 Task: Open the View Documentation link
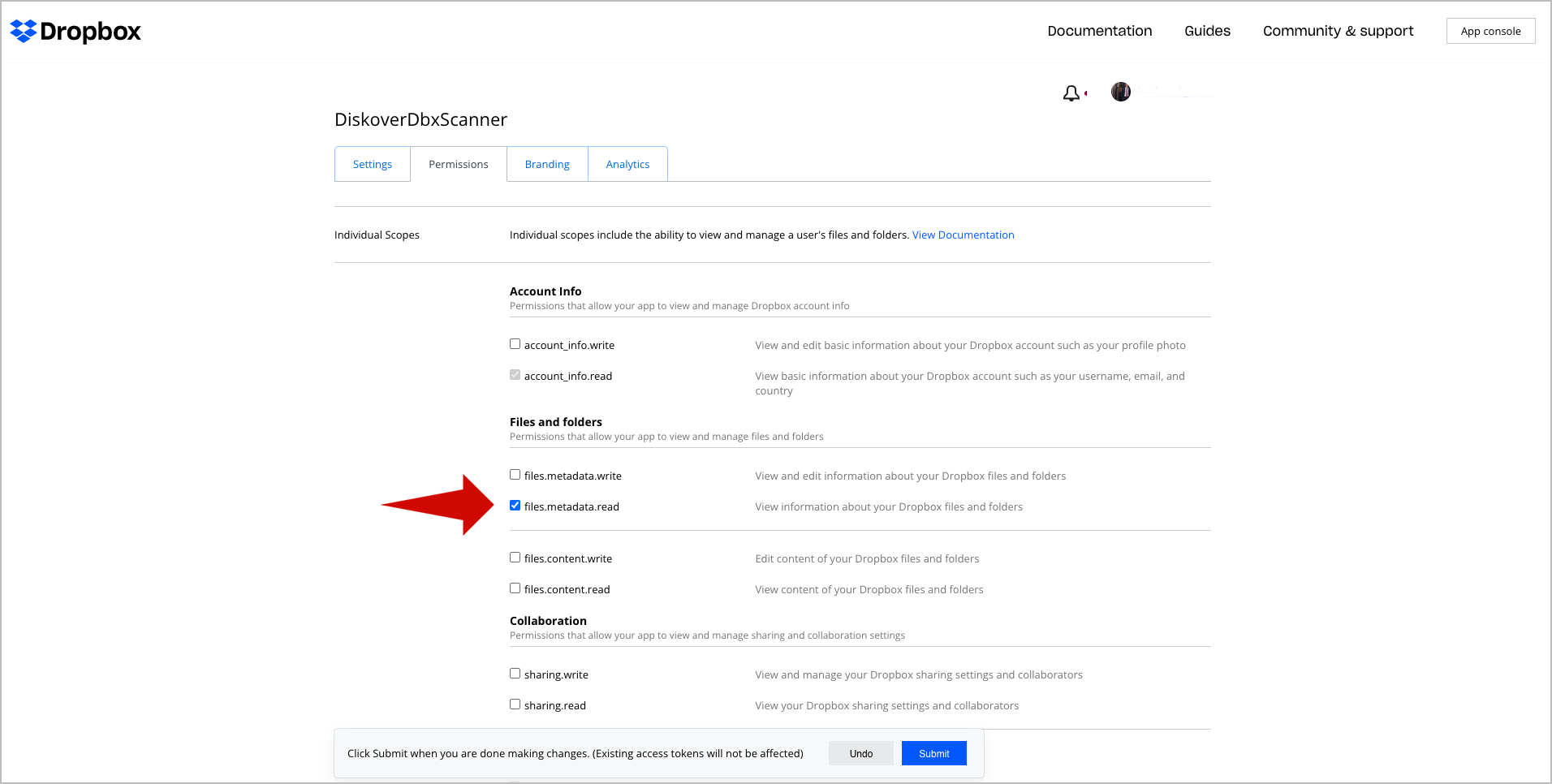click(x=963, y=235)
